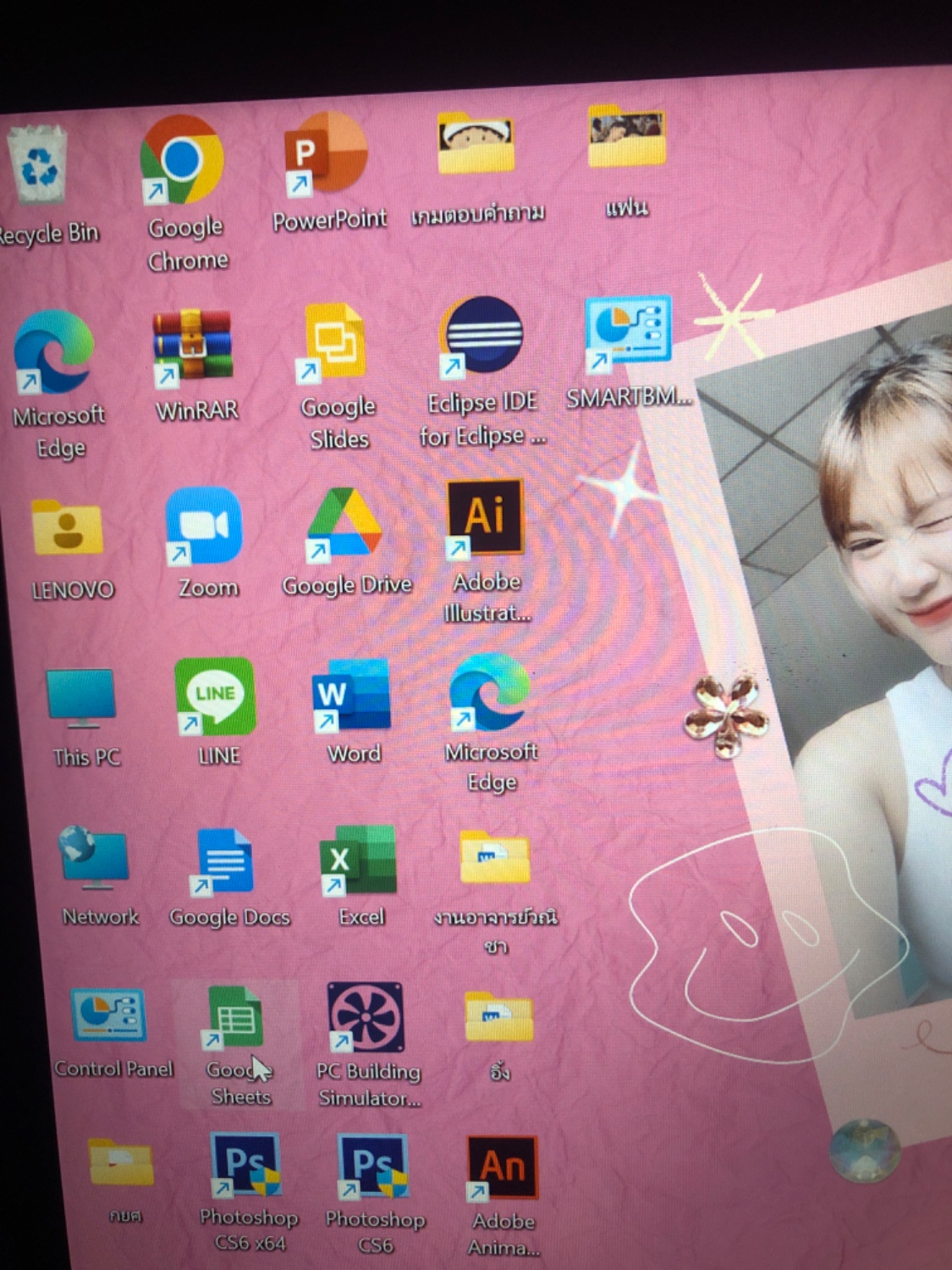Open the เกมตอบคำถาม folder
This screenshot has height=1270, width=952.
click(476, 144)
